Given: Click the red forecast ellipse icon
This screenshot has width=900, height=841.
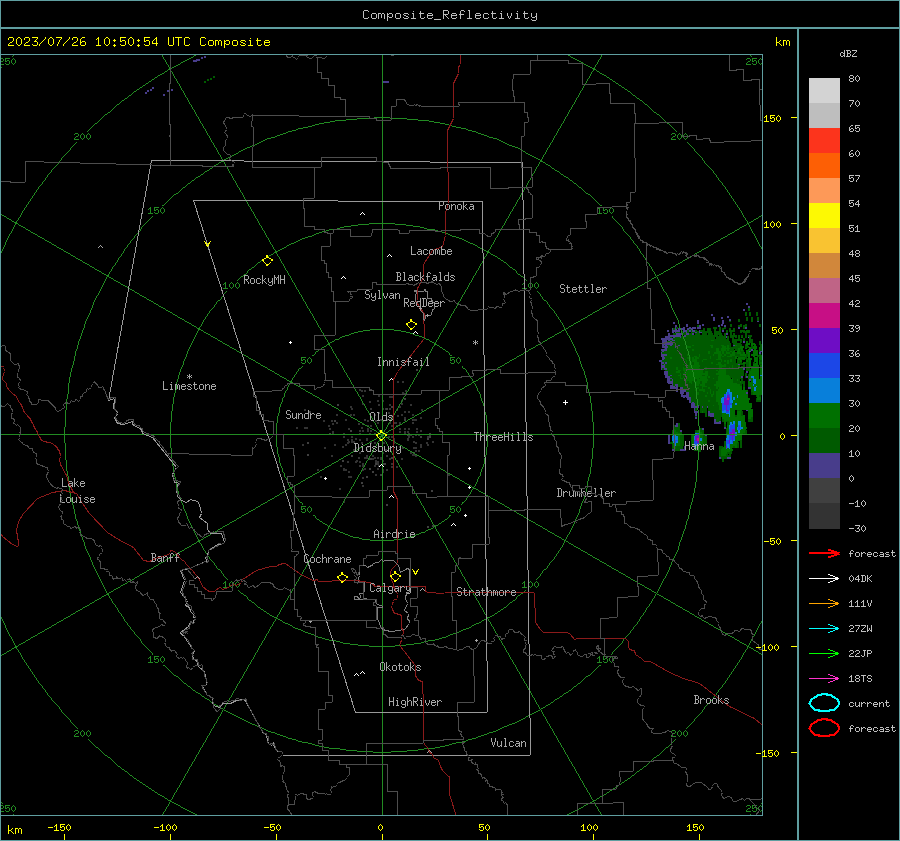Looking at the screenshot, I should 824,728.
